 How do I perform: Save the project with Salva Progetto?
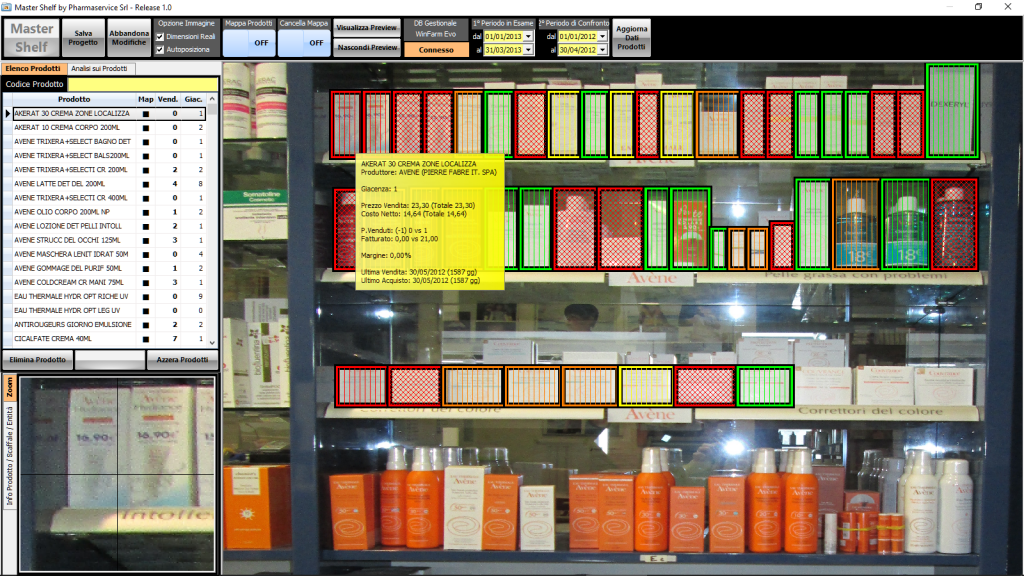tap(83, 38)
